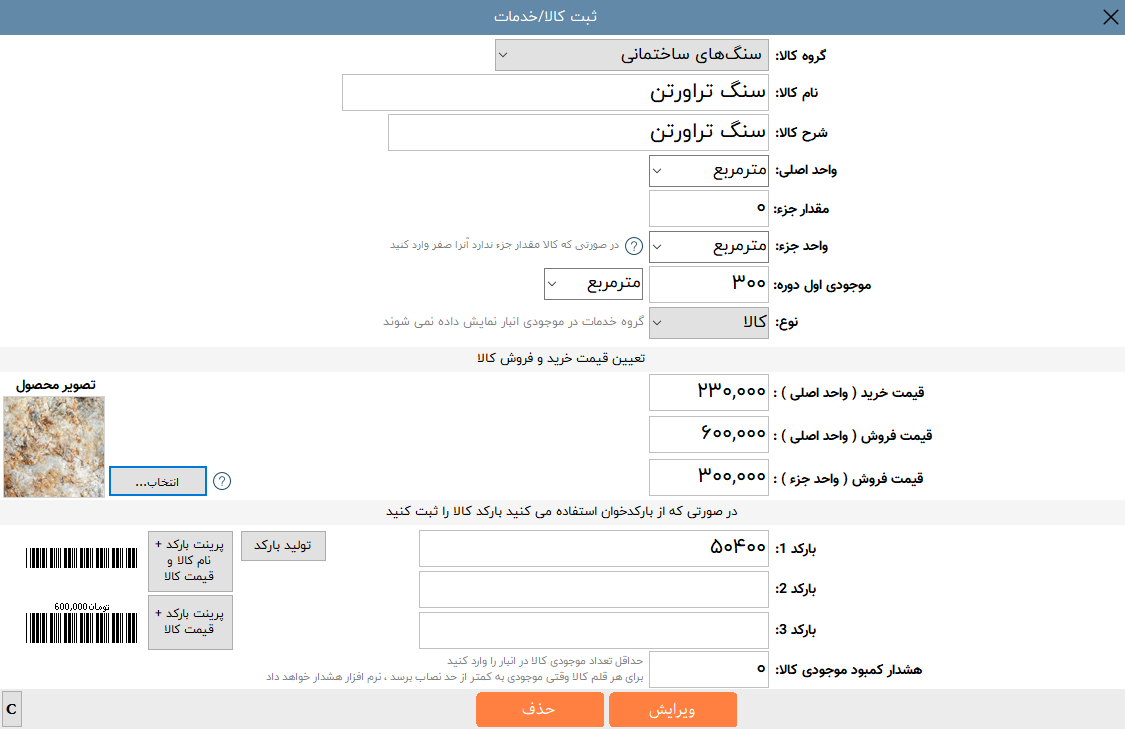This screenshot has height=729, width=1125.
Task: Click the بارکد 3 input field
Action: [594, 631]
